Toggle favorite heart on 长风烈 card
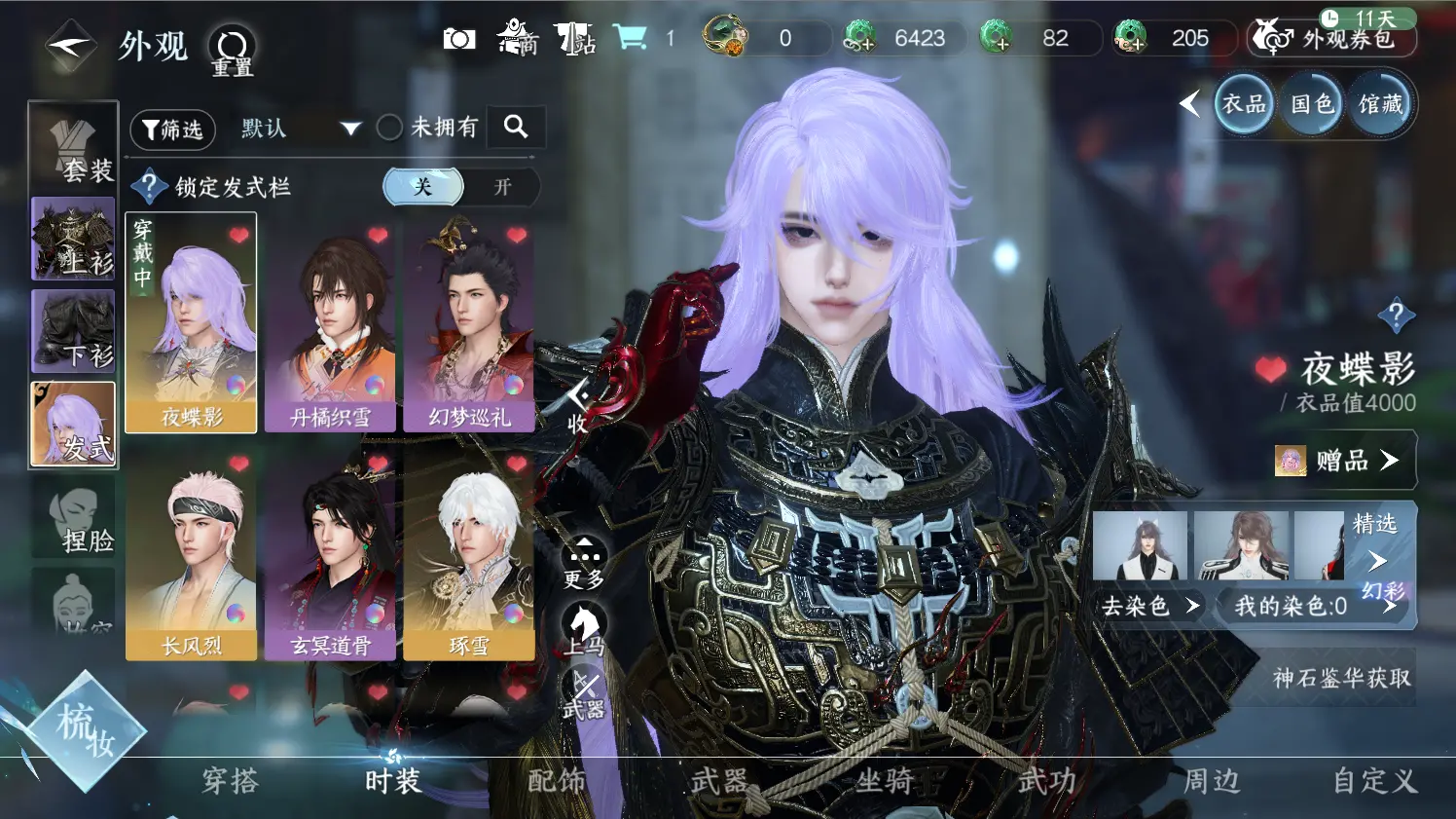The image size is (1456, 819). point(239,464)
